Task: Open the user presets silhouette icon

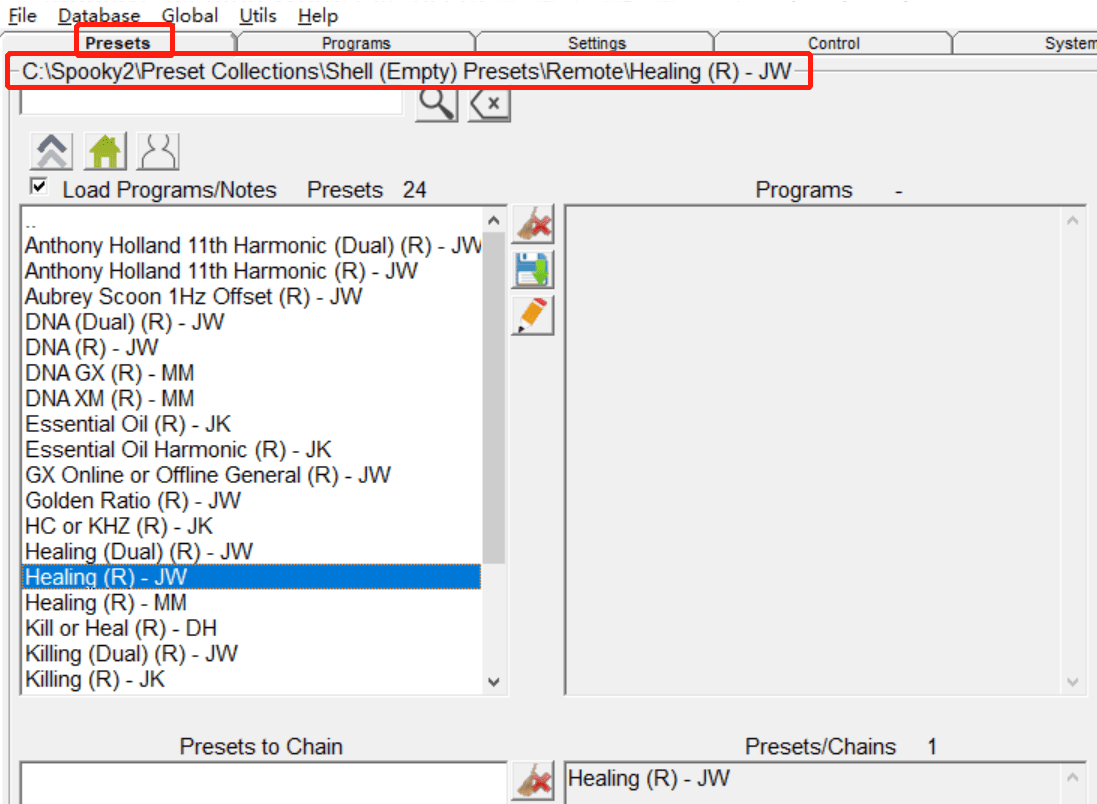Action: click(x=159, y=151)
